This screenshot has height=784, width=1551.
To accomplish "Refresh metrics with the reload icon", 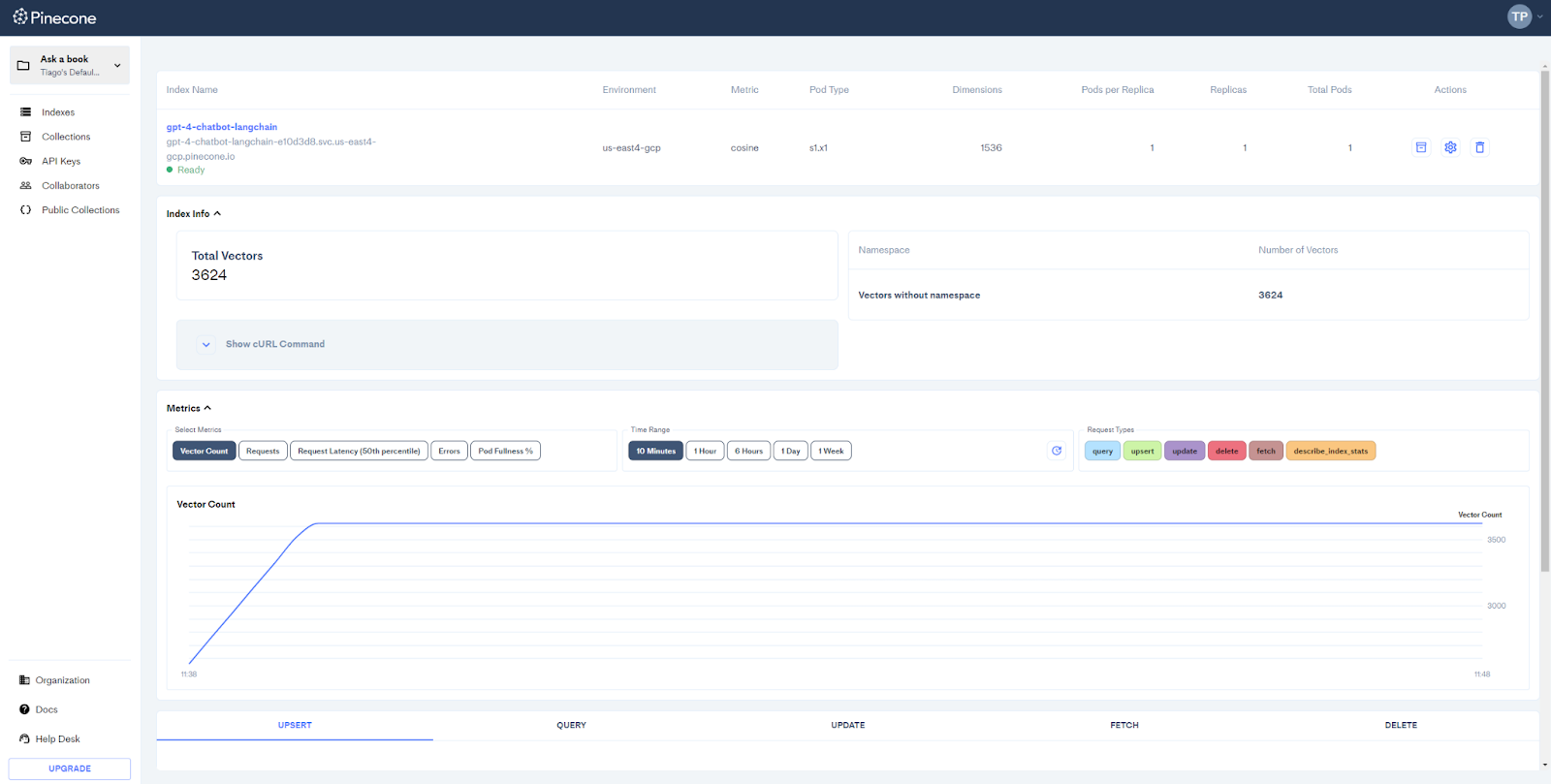I will [1057, 451].
